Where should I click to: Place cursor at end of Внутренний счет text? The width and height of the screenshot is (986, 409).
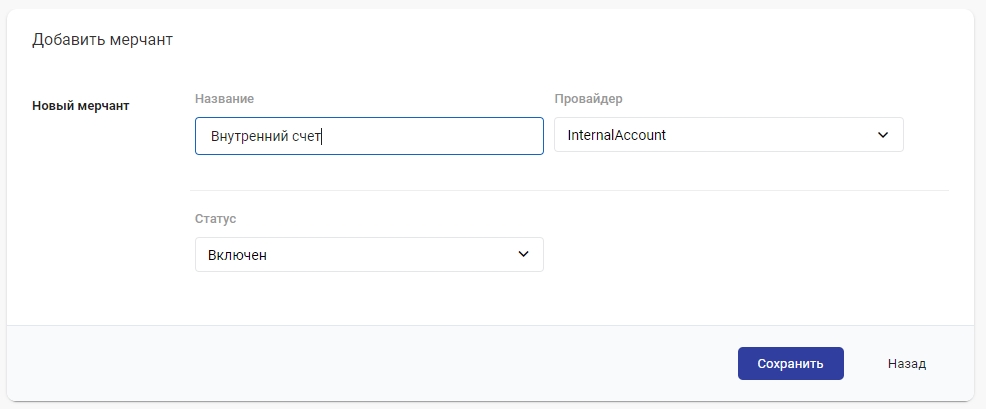322,136
